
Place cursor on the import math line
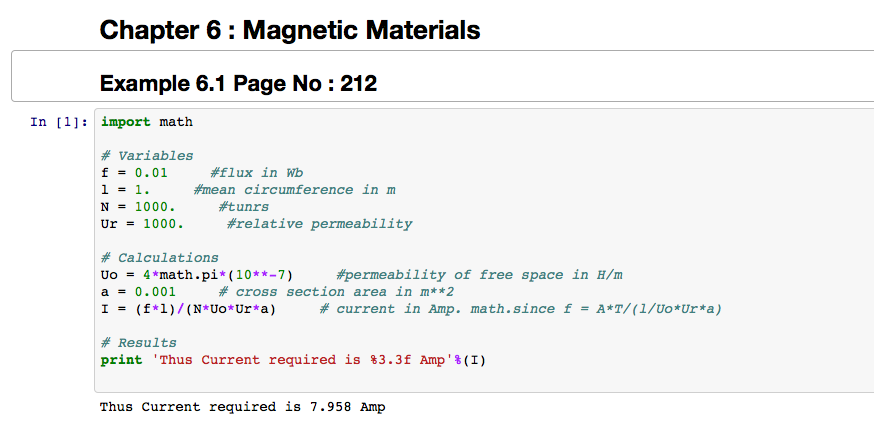click(x=147, y=122)
